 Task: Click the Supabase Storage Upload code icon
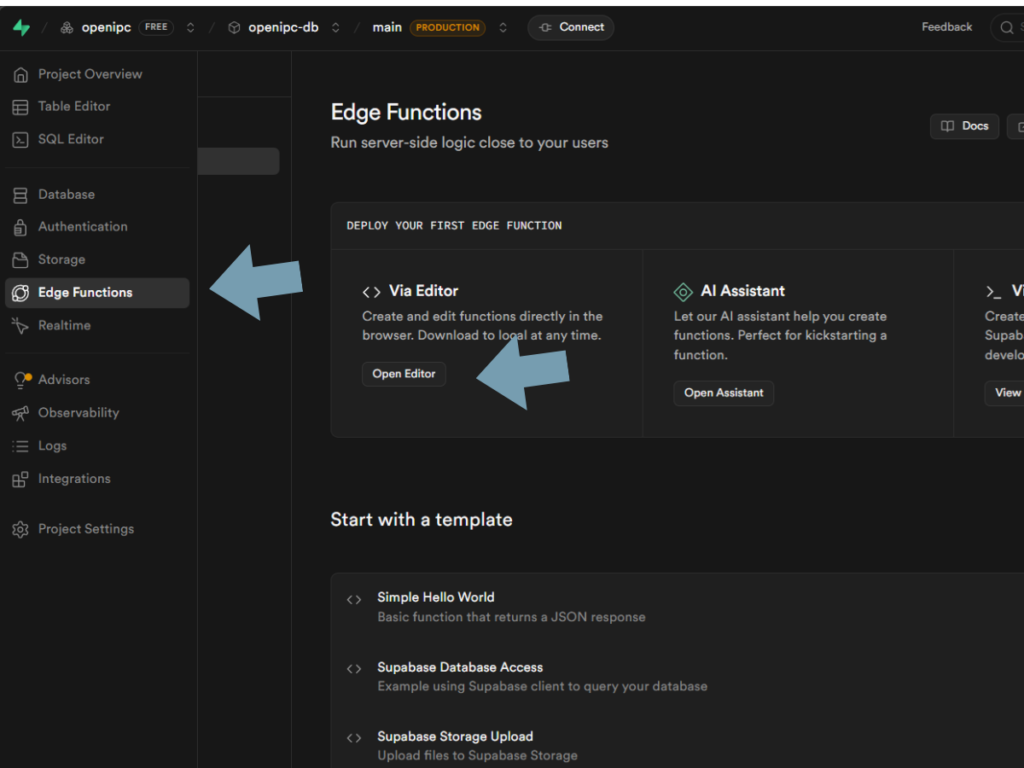click(x=354, y=738)
